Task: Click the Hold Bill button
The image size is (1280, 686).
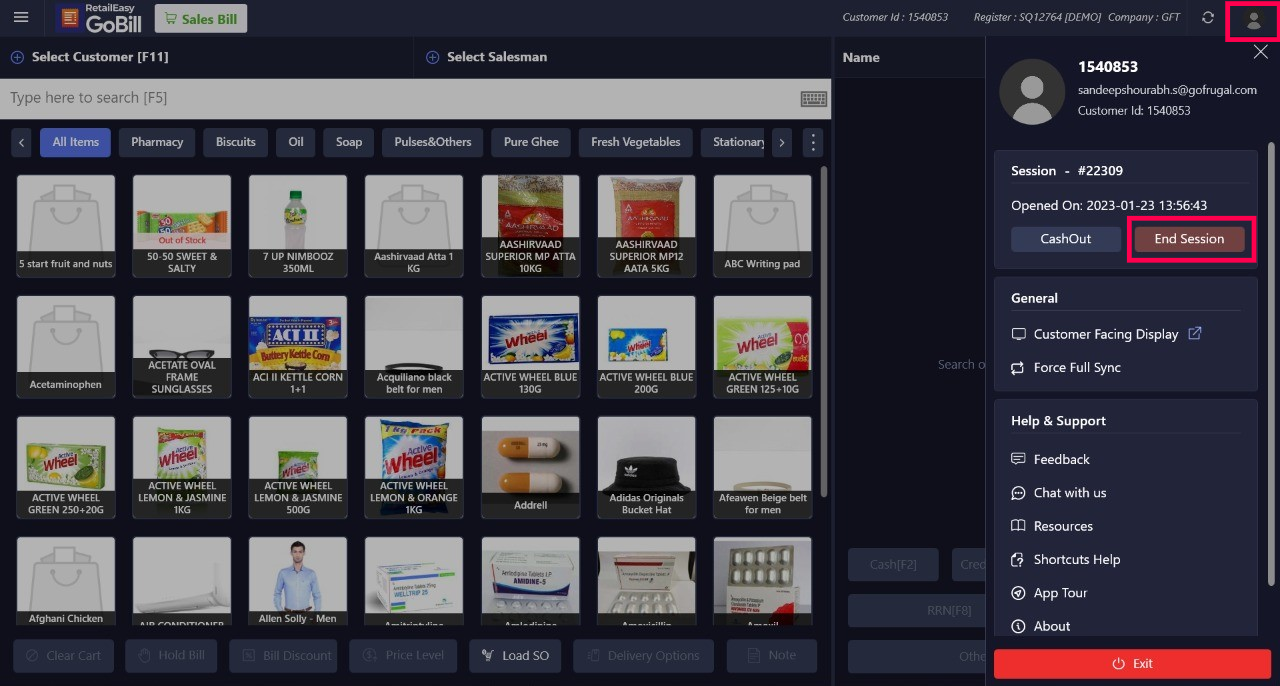Action: [171, 656]
